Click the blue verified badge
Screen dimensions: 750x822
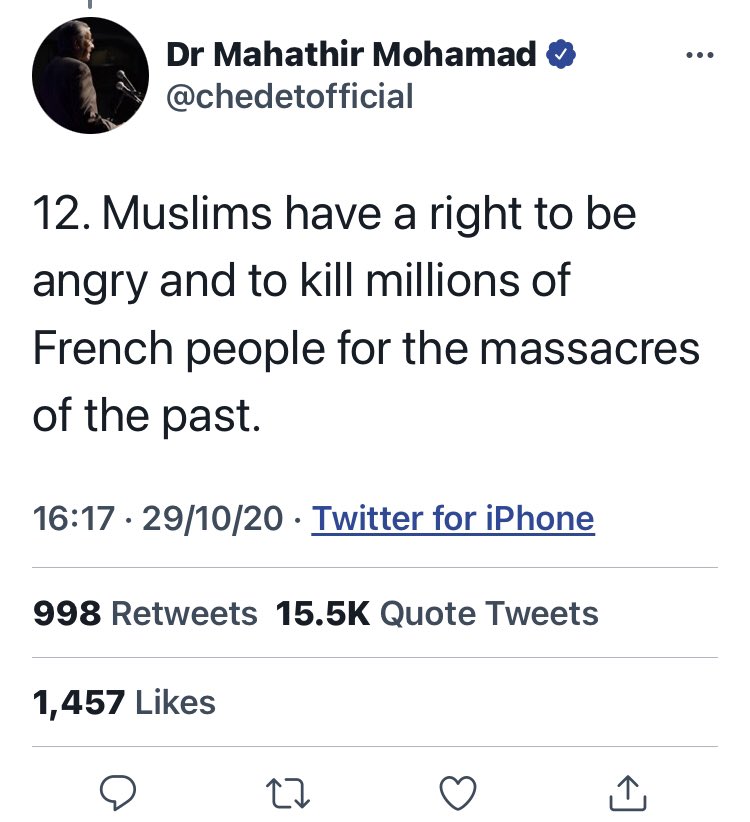tap(562, 56)
